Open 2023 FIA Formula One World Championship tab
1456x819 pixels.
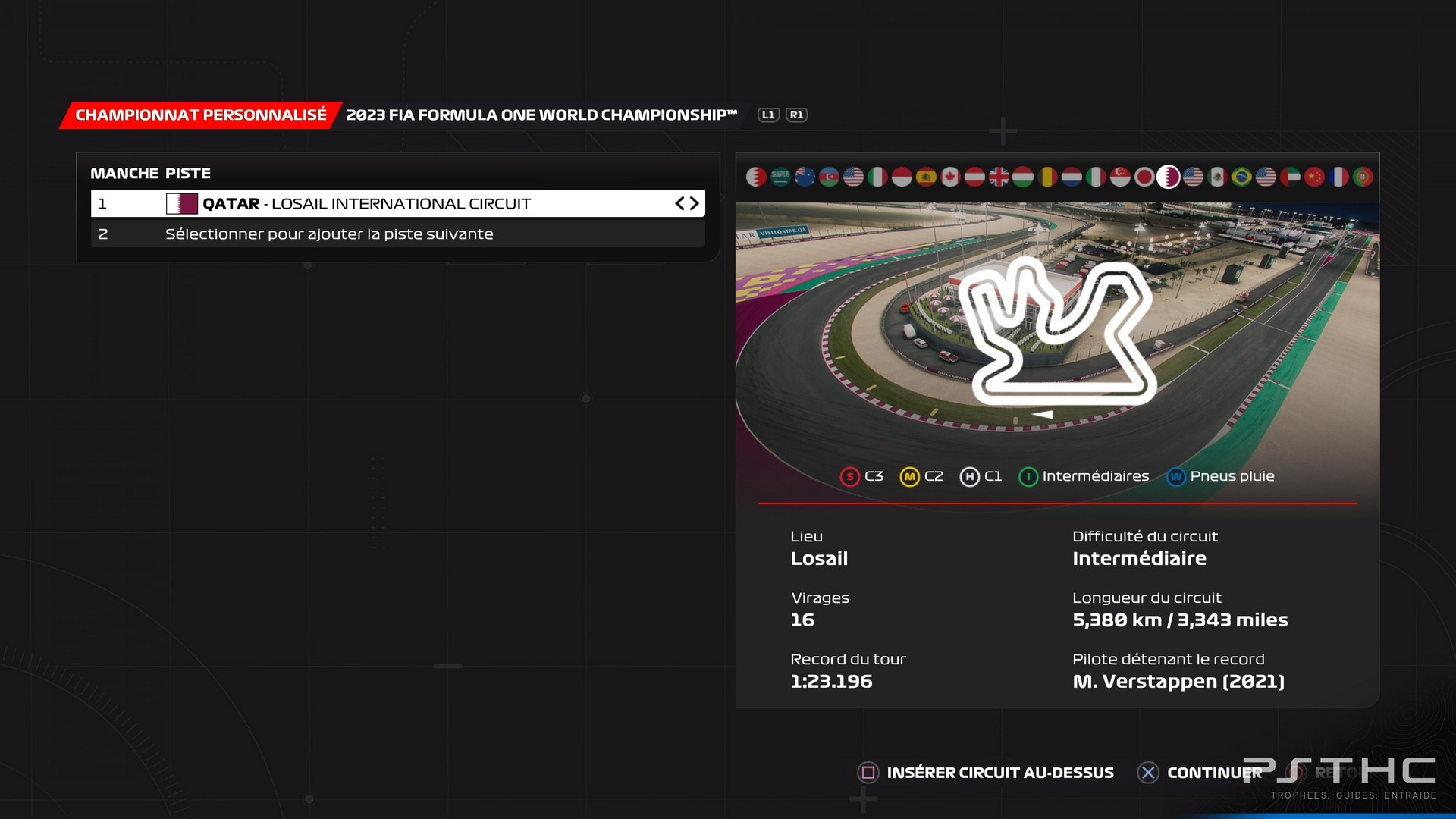541,115
